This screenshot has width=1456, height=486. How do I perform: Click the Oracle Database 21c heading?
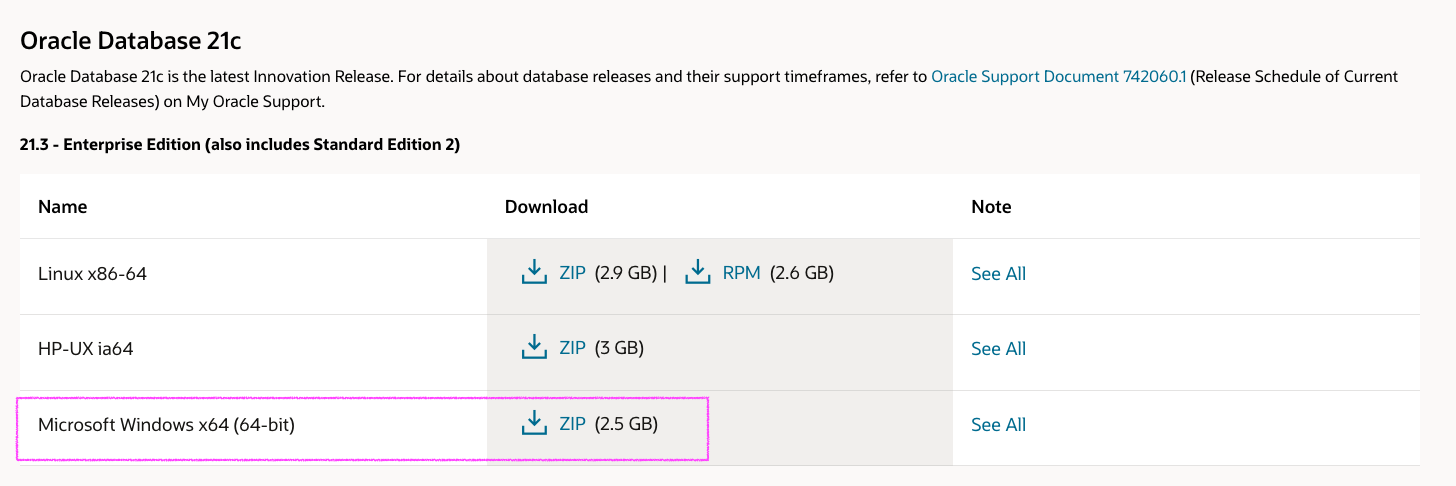point(131,41)
